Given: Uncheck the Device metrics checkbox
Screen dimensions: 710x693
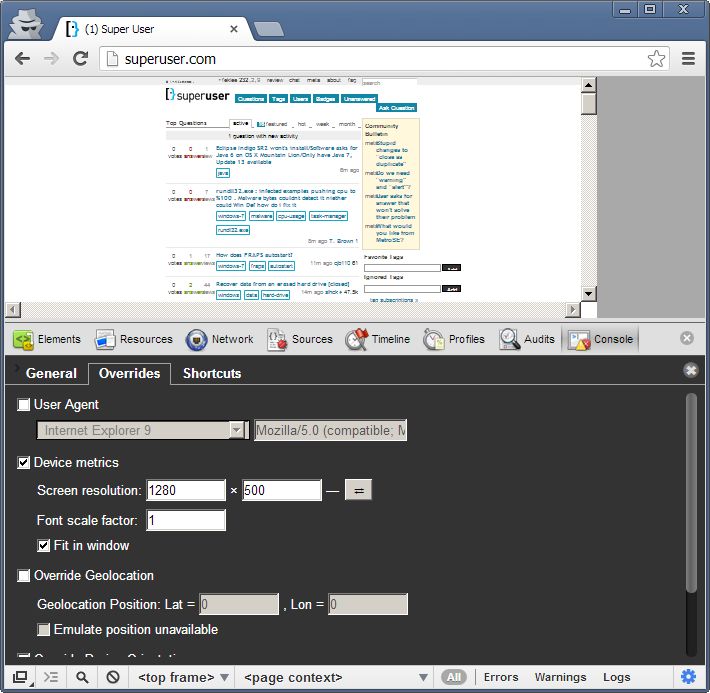Looking at the screenshot, I should click(24, 462).
